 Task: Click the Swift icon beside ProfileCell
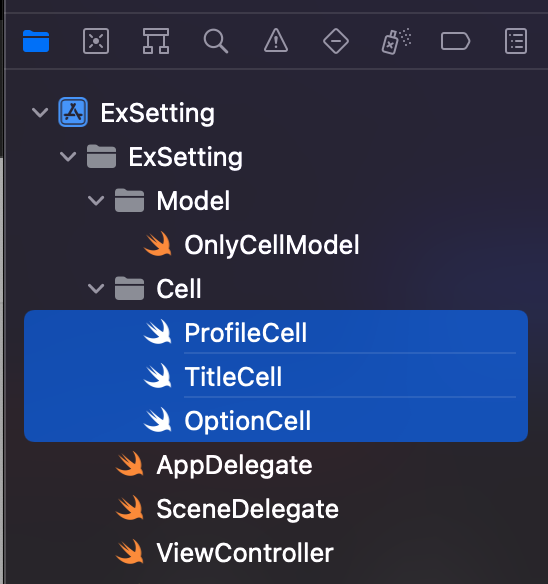pos(158,332)
